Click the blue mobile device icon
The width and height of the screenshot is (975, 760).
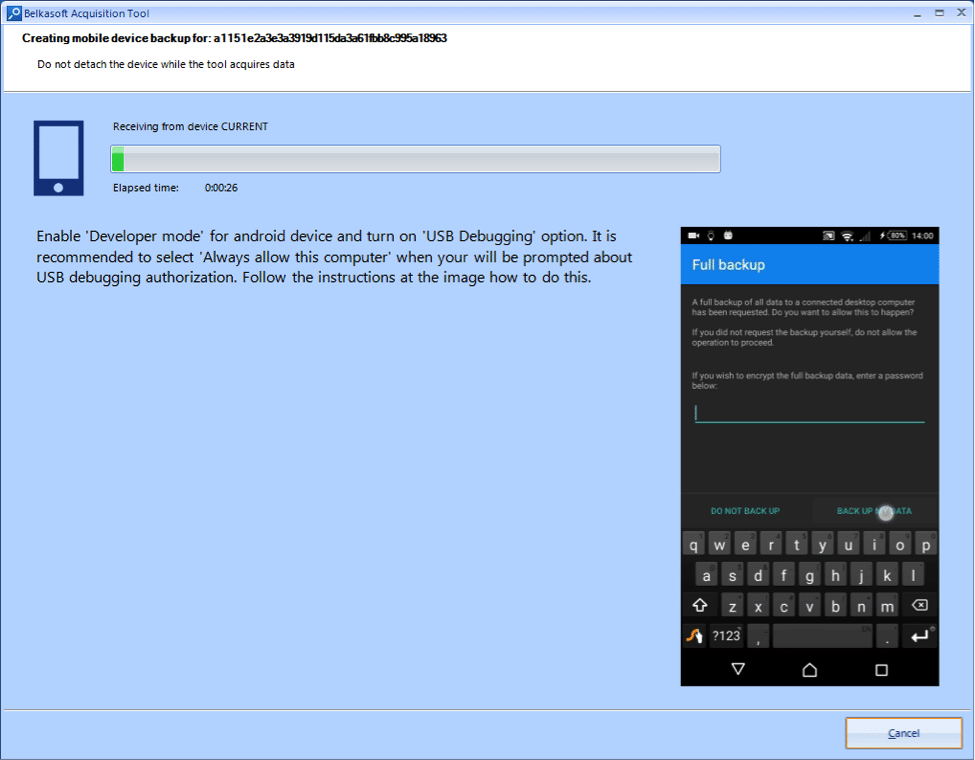tap(58, 158)
